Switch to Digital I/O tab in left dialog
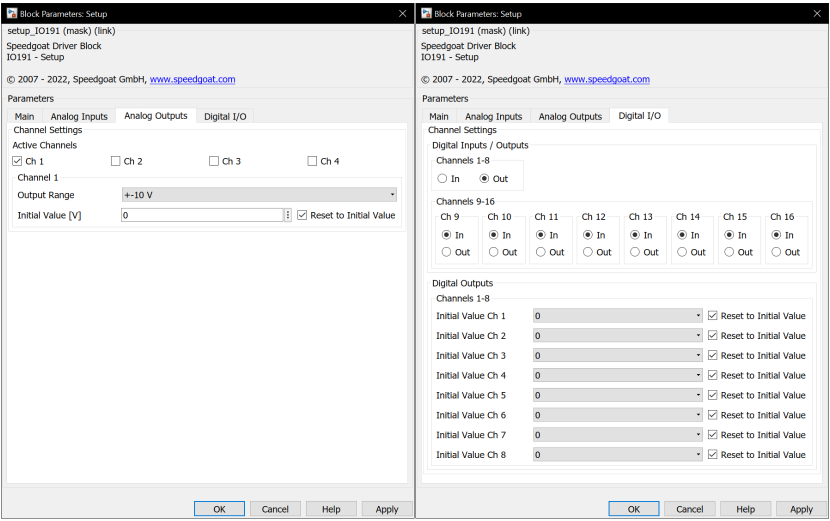830x521 pixels. click(225, 116)
